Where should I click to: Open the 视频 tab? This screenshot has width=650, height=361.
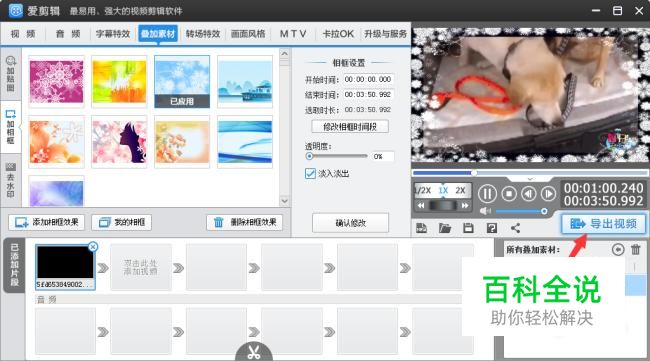(x=23, y=34)
